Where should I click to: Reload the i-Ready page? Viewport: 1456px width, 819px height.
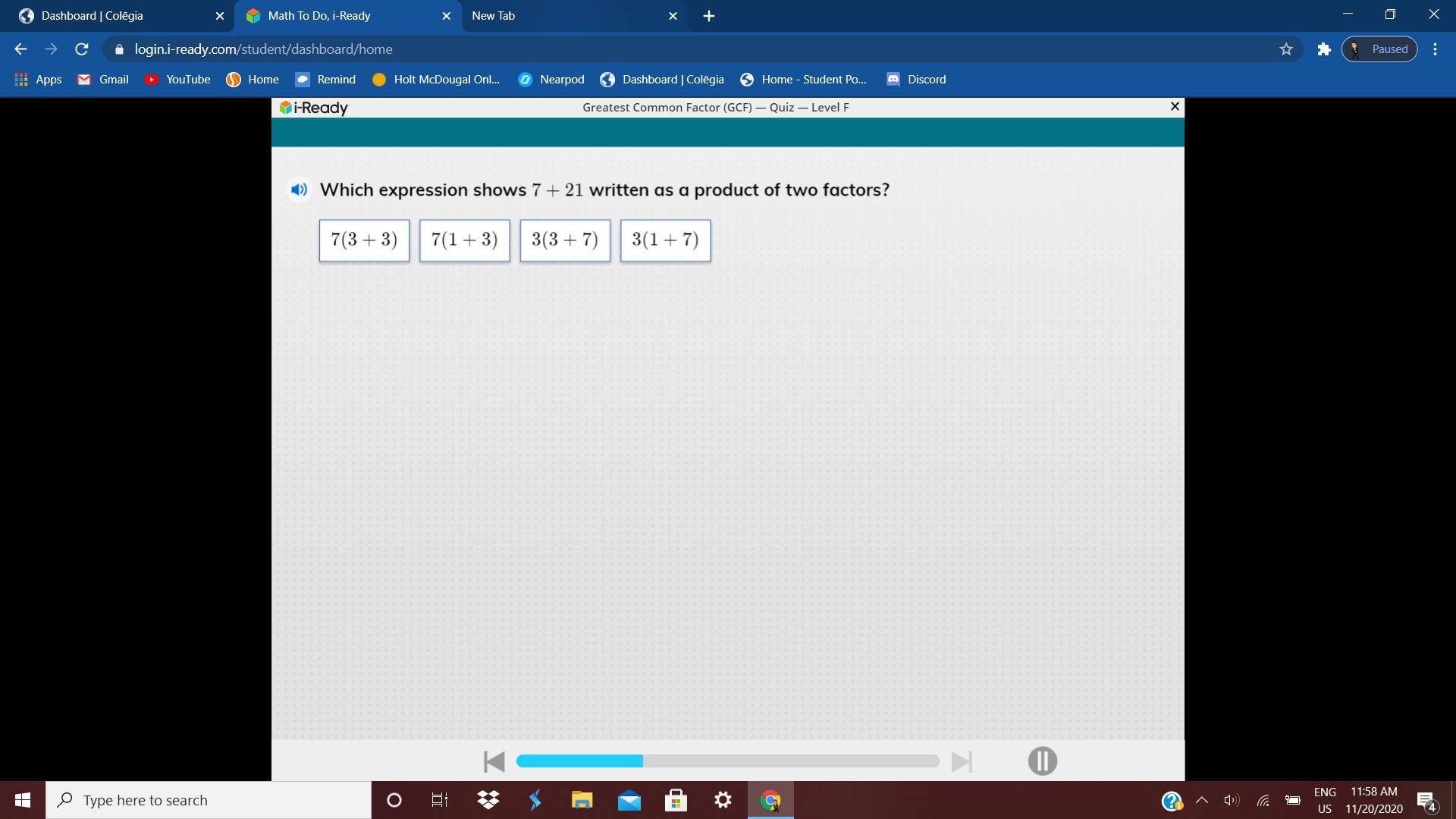click(x=81, y=49)
